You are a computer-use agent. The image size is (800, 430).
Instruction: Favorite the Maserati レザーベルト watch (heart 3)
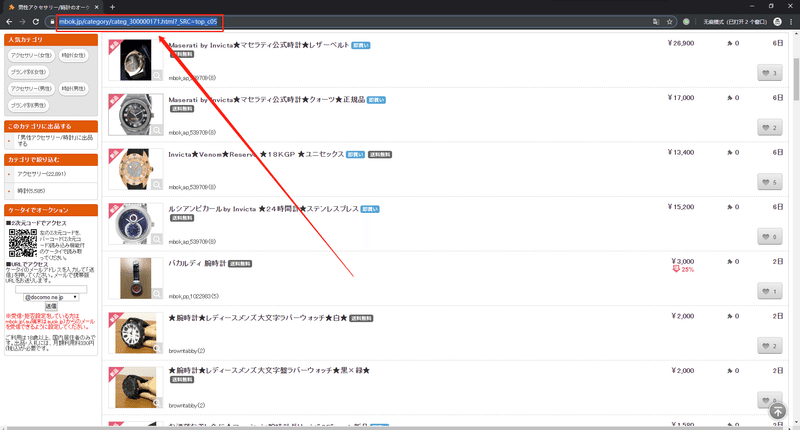[x=769, y=73]
